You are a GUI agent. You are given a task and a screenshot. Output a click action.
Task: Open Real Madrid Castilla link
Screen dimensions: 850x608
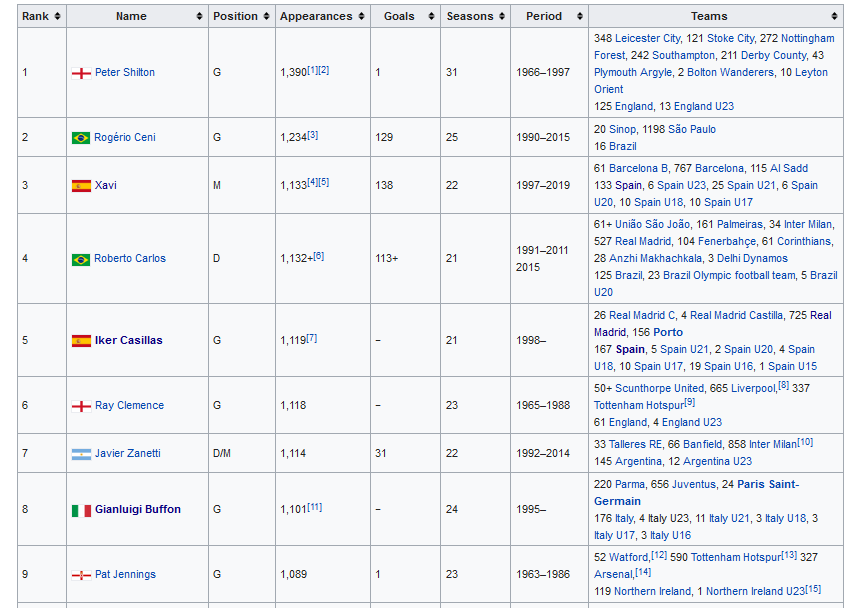click(736, 315)
